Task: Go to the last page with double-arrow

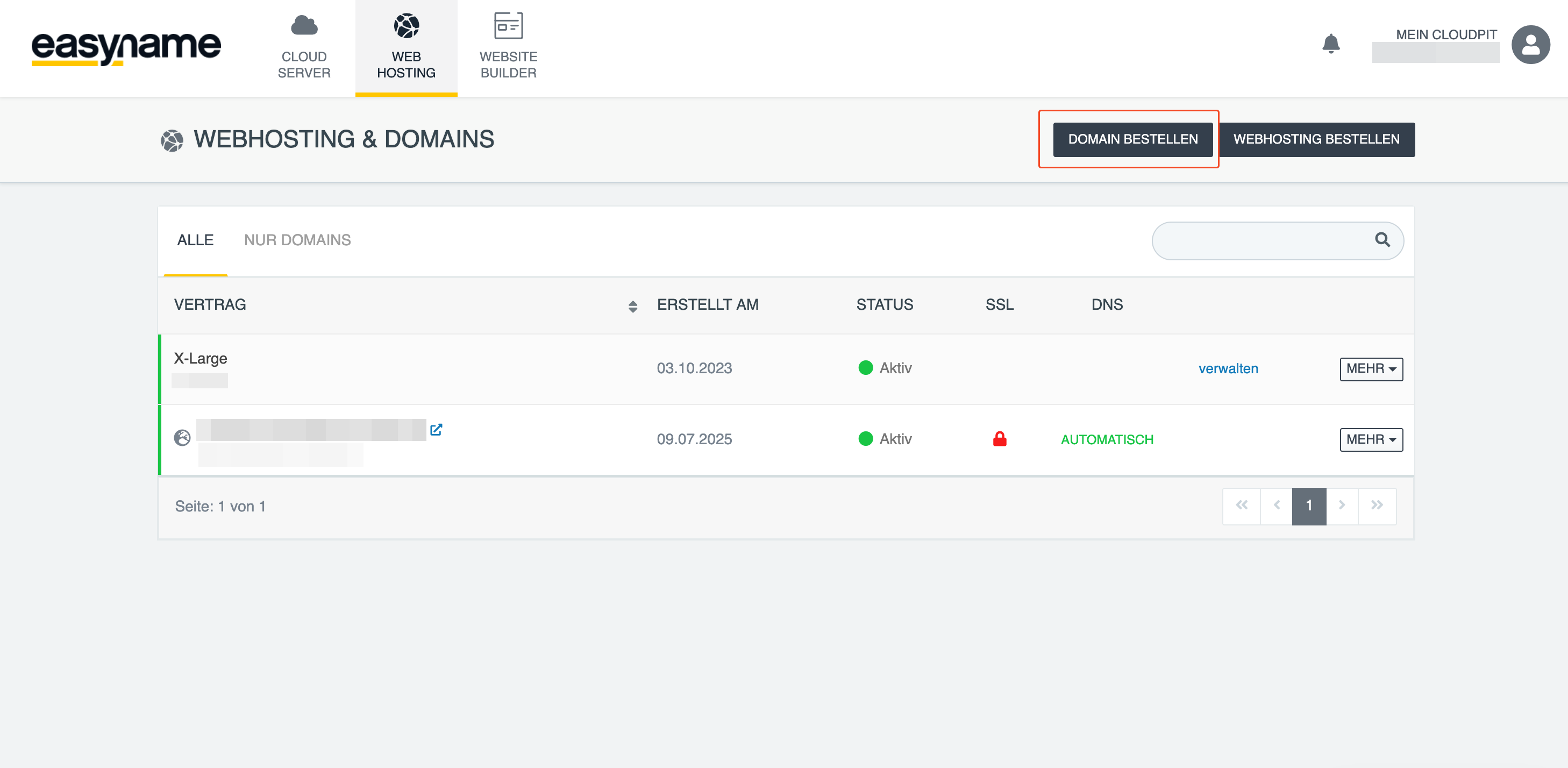Action: tap(1376, 506)
